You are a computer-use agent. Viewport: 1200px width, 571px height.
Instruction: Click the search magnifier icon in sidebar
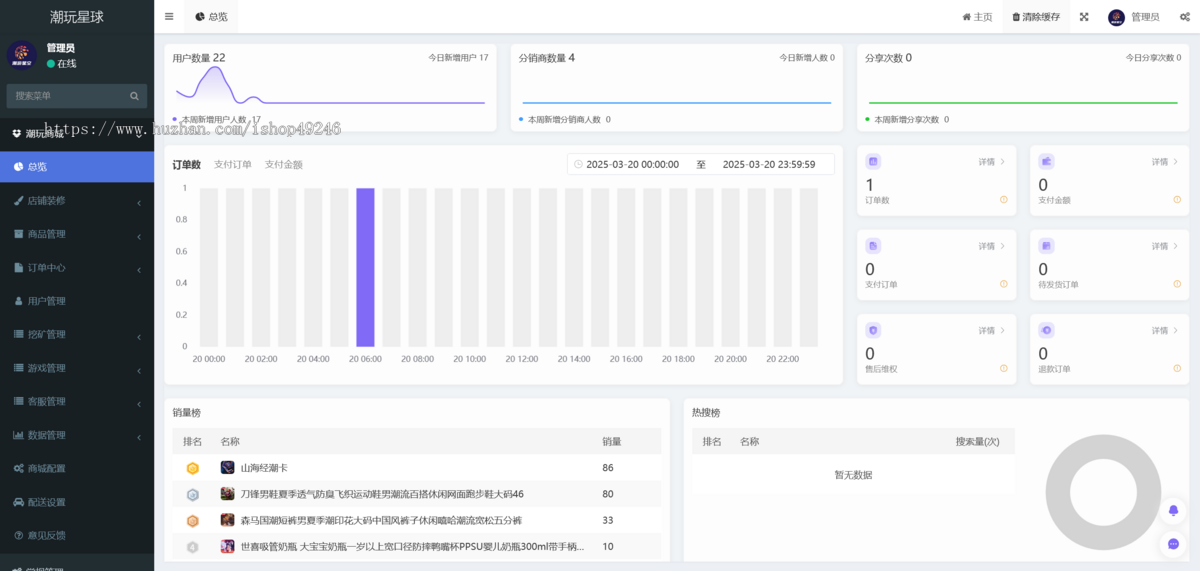coord(134,96)
